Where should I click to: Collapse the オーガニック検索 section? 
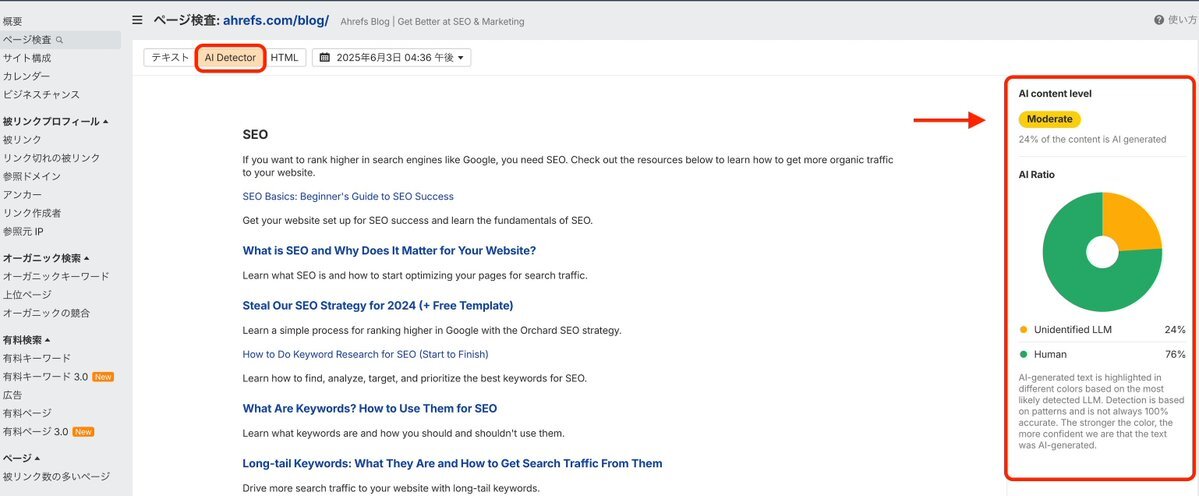[46, 258]
